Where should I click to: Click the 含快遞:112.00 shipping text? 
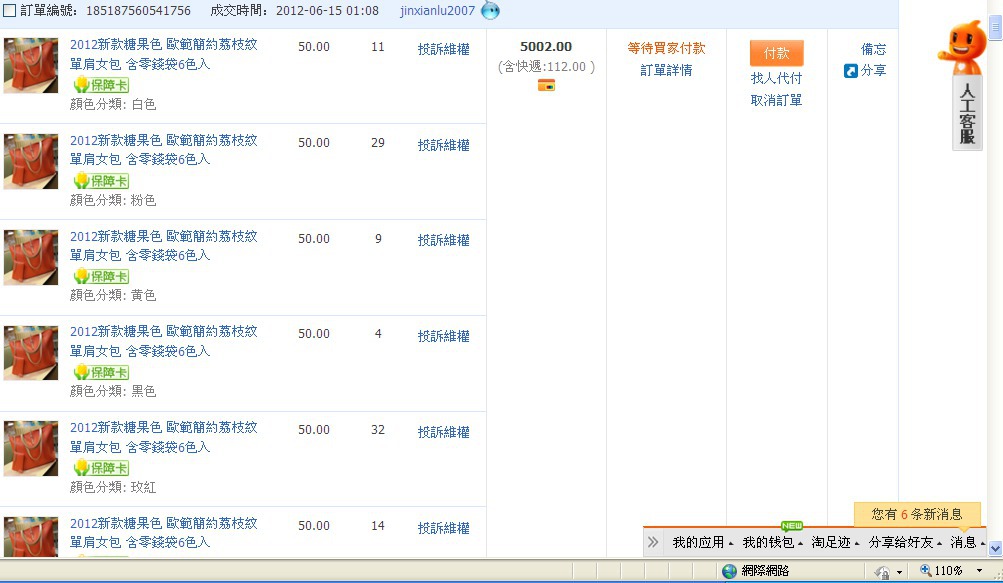pos(546,67)
